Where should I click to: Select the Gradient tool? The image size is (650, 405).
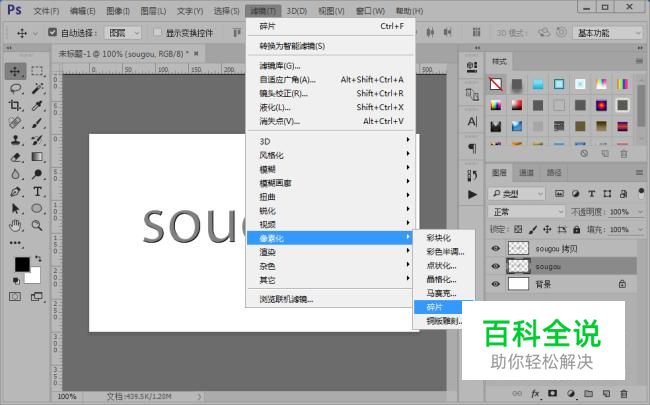coord(37,157)
